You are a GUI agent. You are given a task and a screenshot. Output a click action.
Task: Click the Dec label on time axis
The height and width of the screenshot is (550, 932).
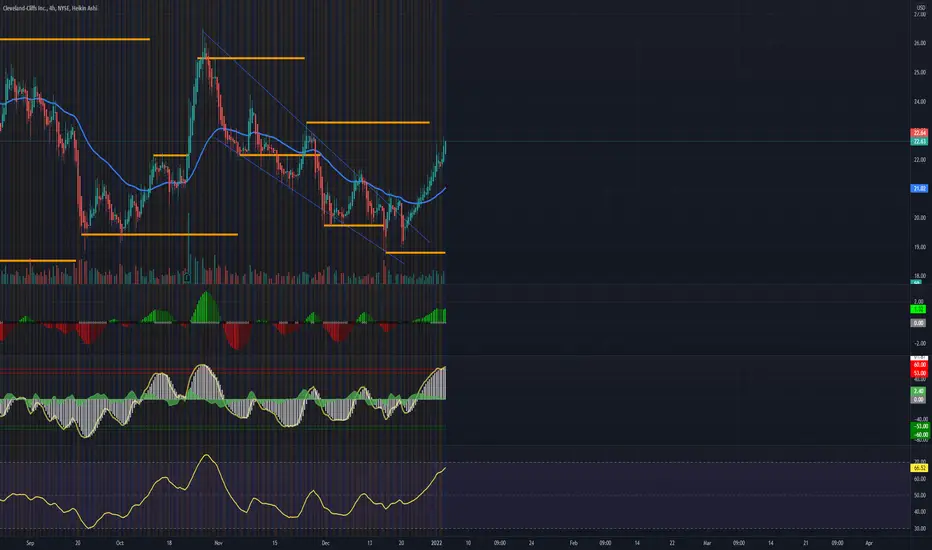[326, 543]
